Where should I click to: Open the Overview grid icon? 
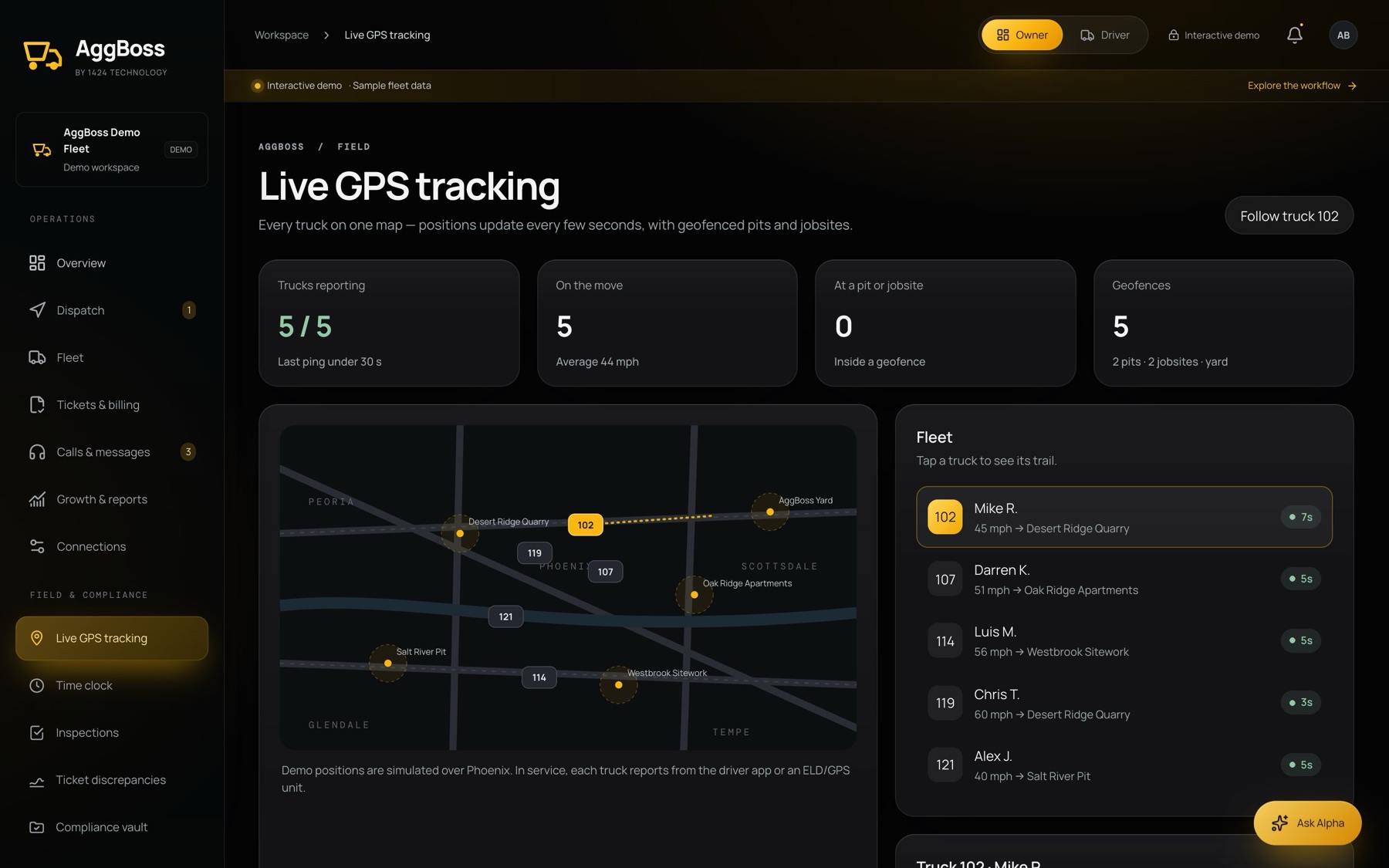[x=37, y=263]
